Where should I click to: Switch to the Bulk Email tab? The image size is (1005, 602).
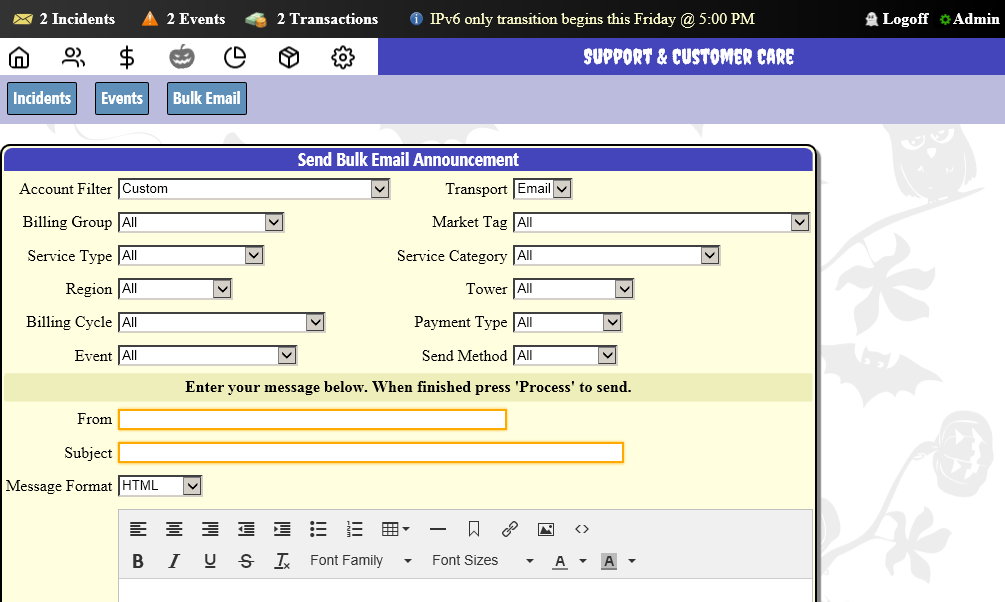point(206,98)
